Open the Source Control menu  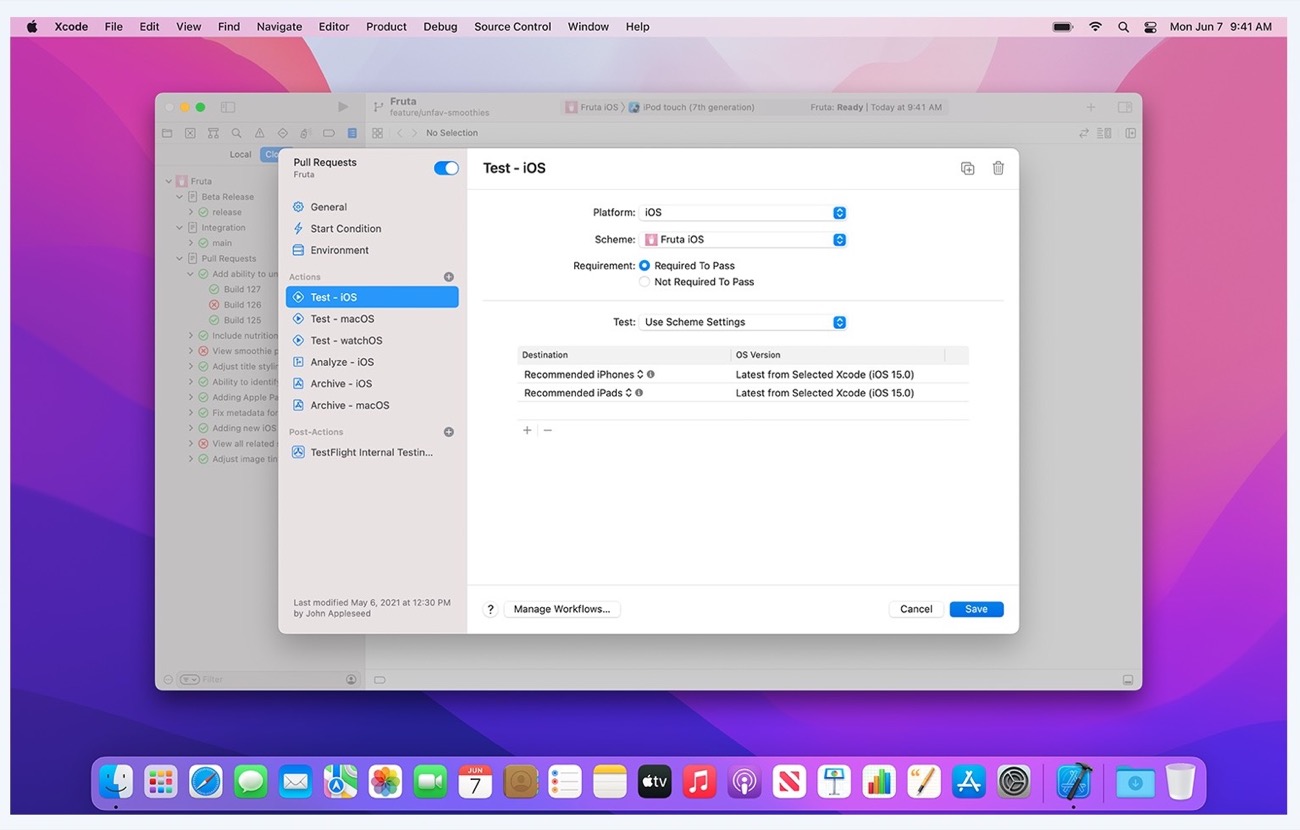click(x=512, y=27)
